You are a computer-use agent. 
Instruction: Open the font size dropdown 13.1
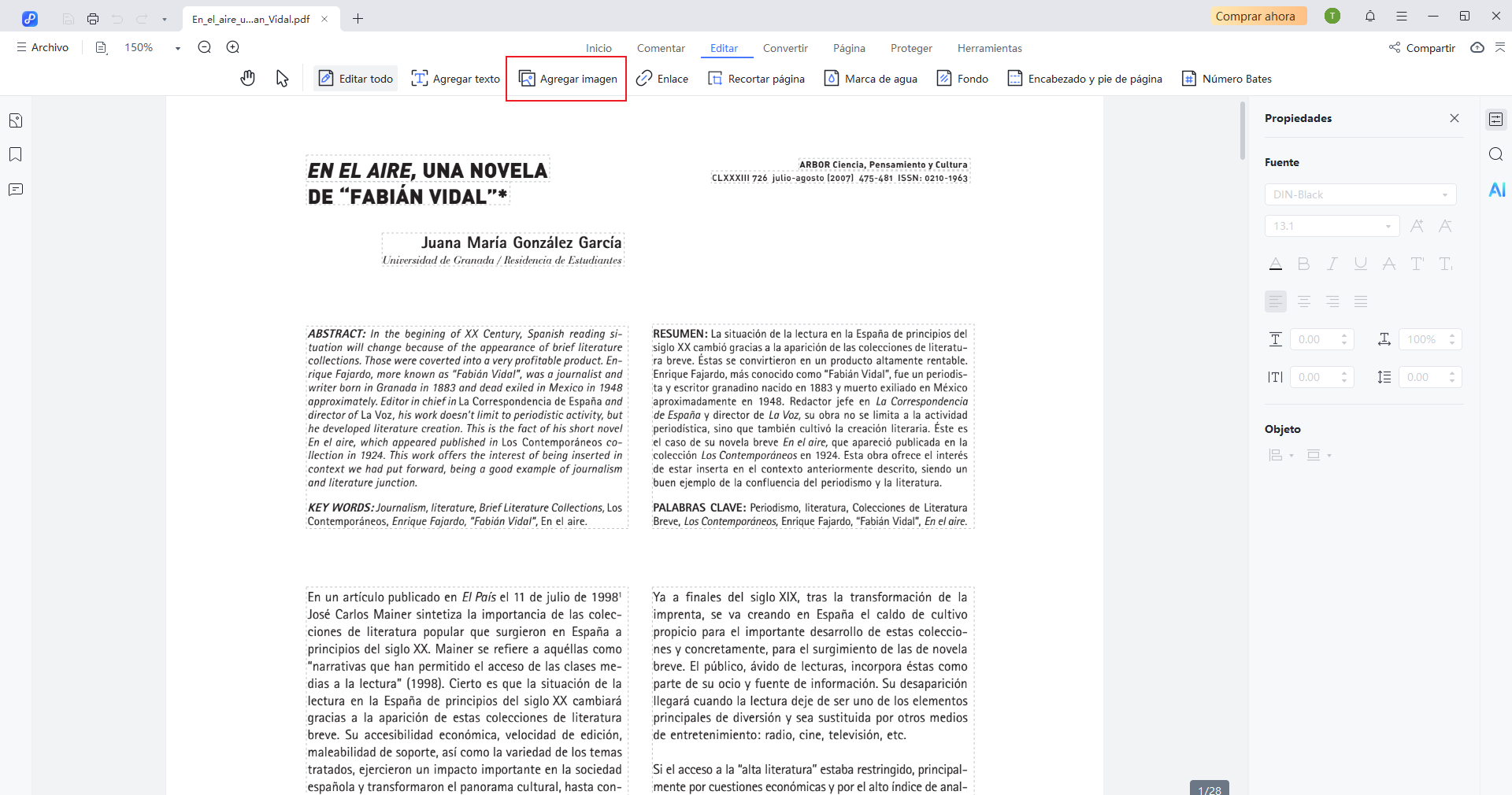tap(1332, 226)
